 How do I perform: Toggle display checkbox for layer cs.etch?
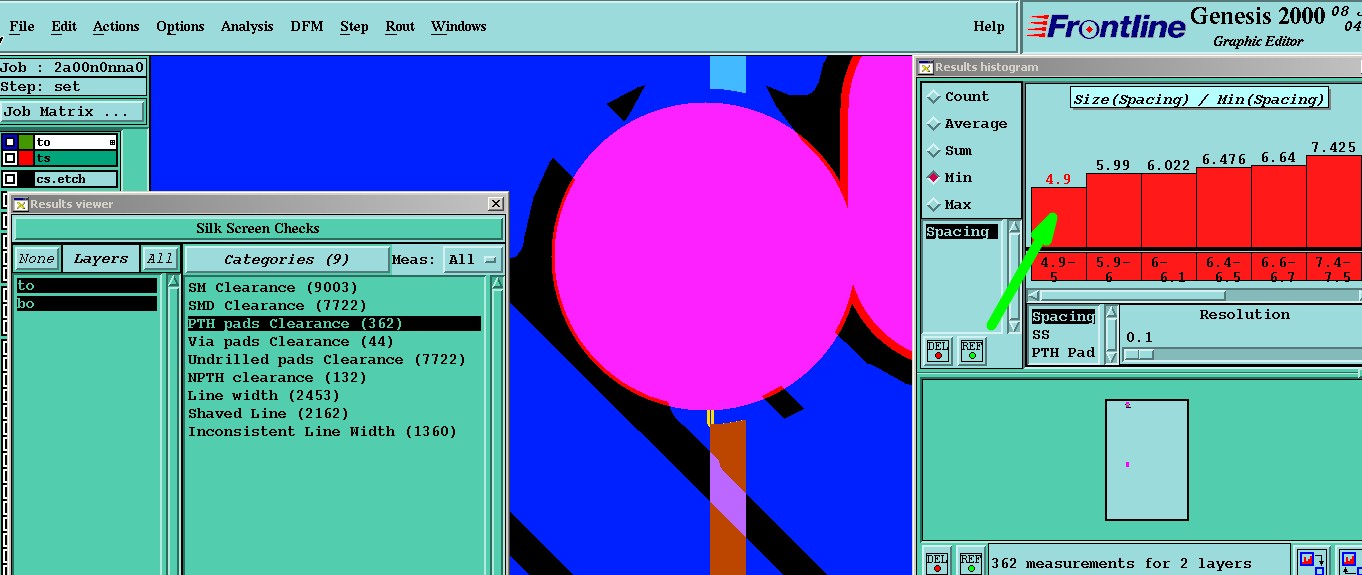click(x=10, y=179)
